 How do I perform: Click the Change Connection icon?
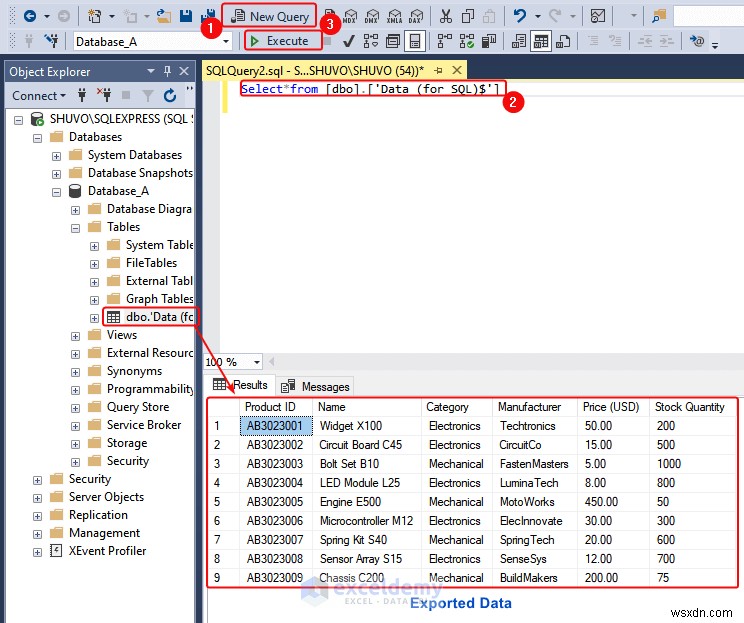point(51,41)
